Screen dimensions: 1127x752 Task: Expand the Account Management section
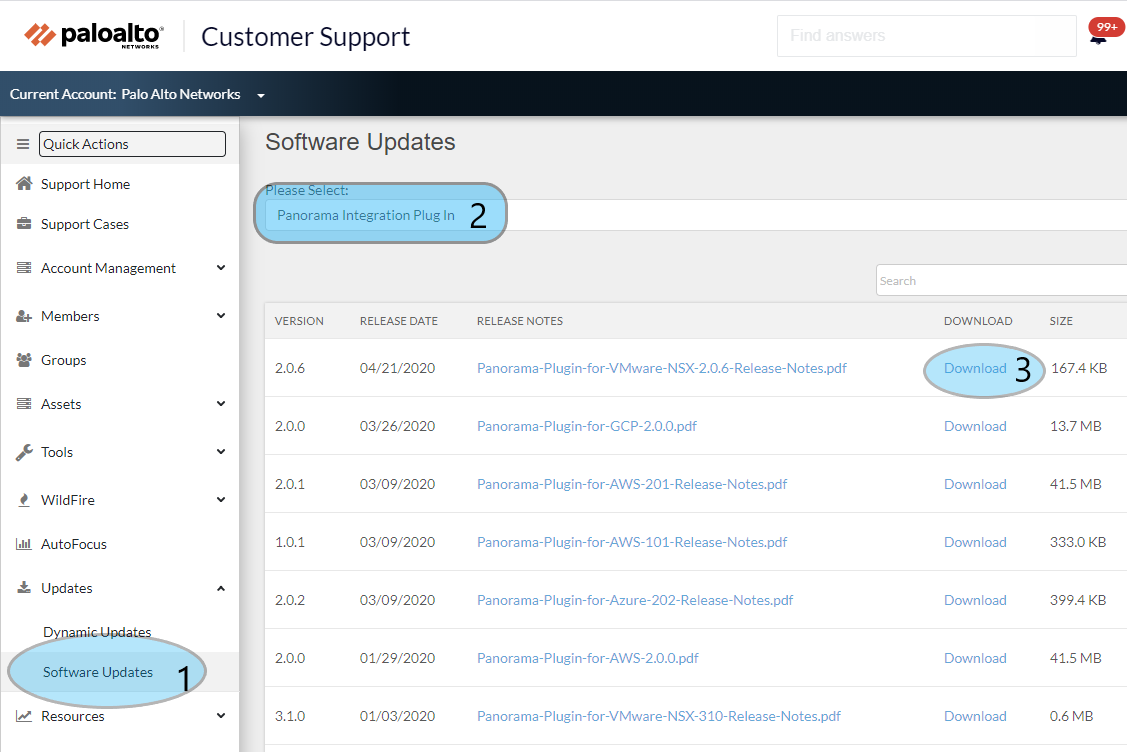coord(110,268)
